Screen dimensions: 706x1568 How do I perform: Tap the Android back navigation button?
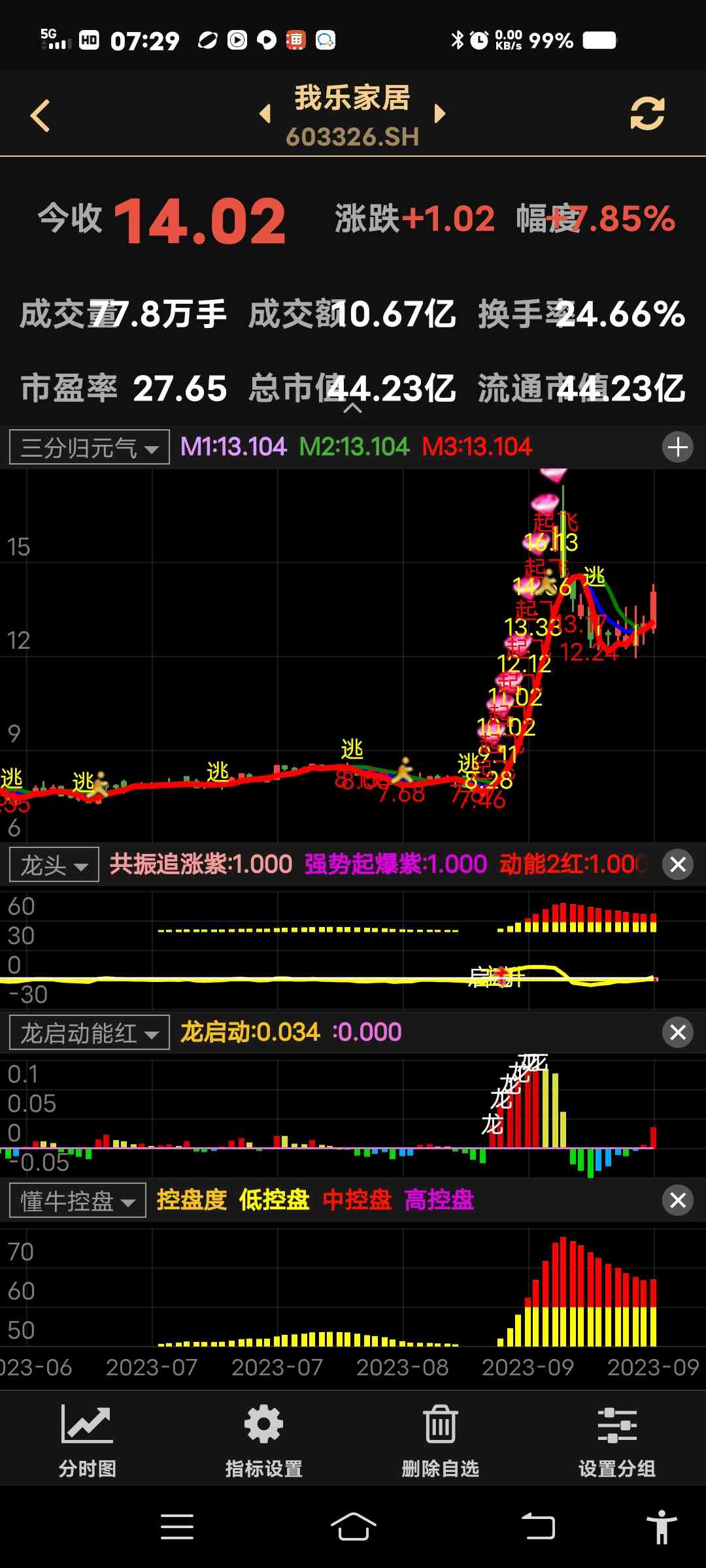point(538,1527)
